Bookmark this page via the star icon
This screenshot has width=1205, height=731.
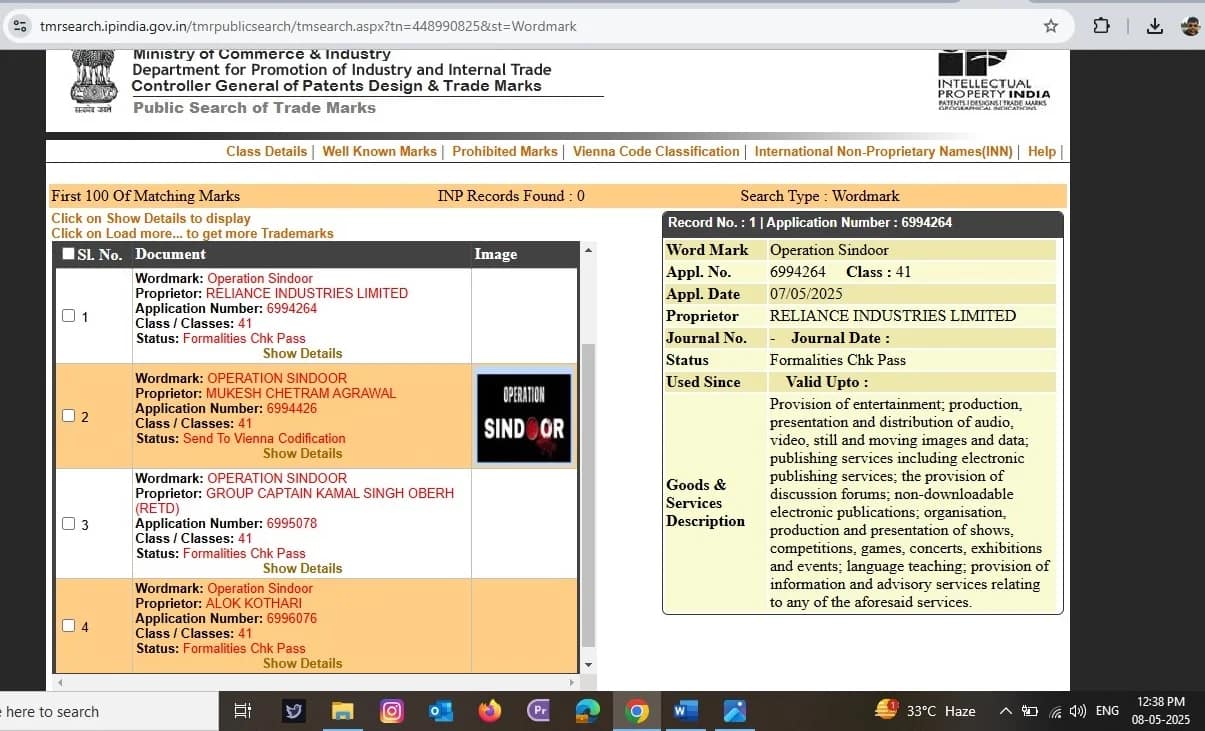pos(1051,26)
